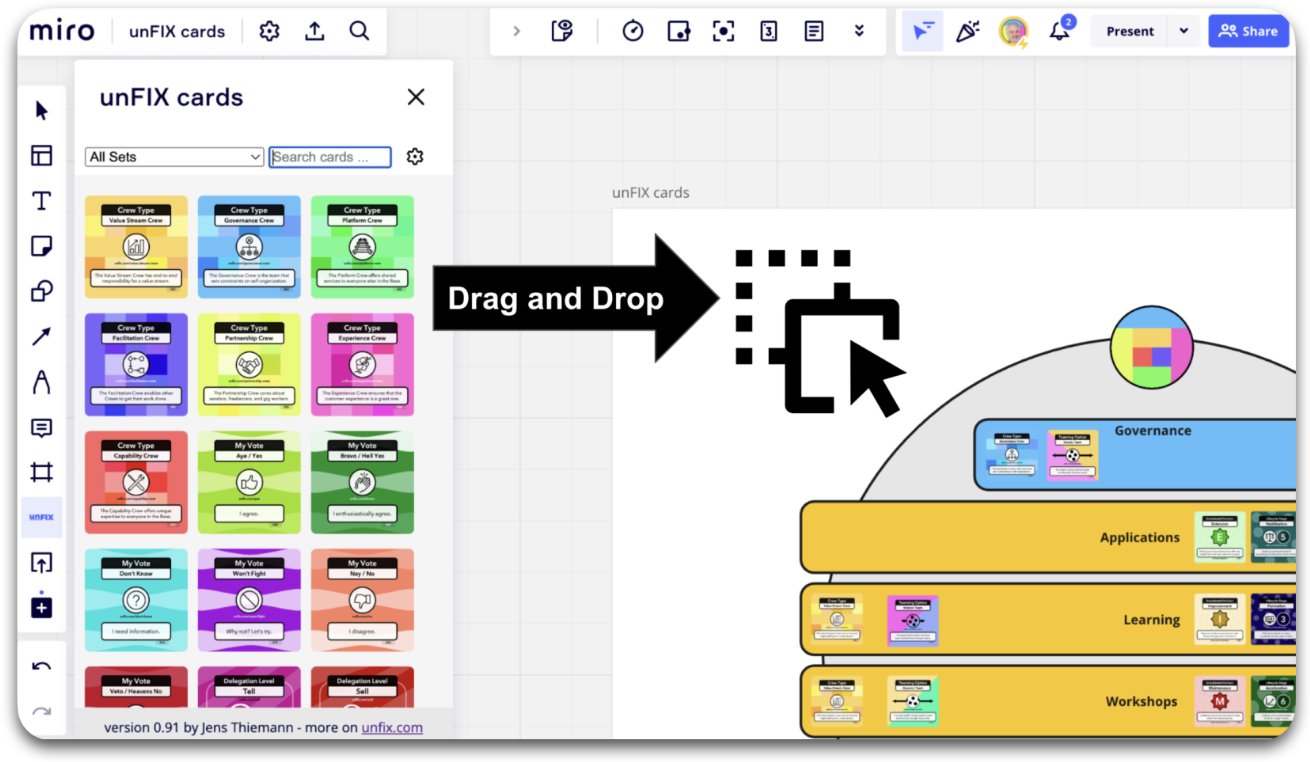Image resolution: width=1310 pixels, height=762 pixels.
Task: Click the Upload tool icon
Action: pyautogui.click(x=41, y=563)
